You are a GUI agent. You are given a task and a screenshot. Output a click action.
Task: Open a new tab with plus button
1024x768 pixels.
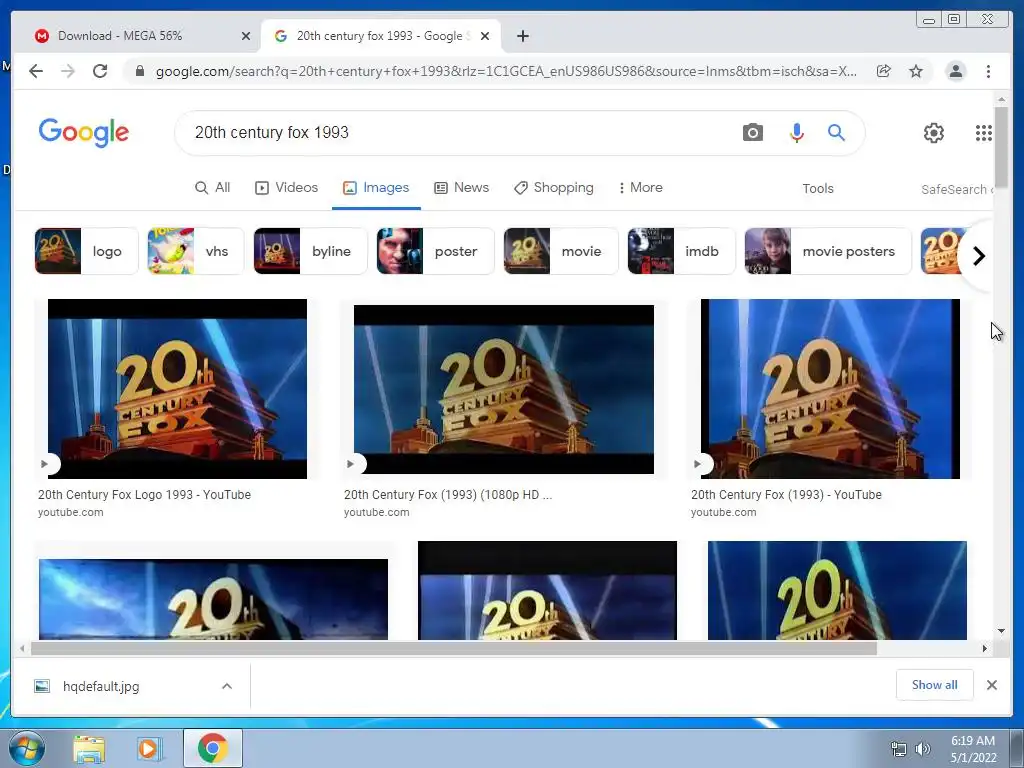click(x=522, y=36)
